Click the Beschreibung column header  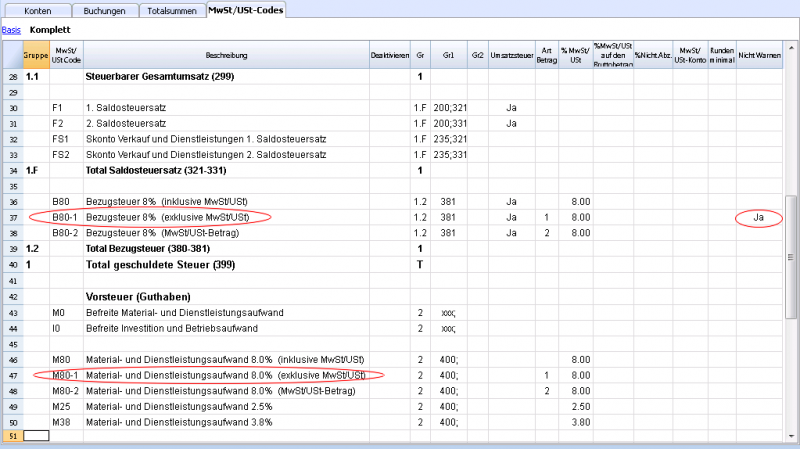(227, 55)
